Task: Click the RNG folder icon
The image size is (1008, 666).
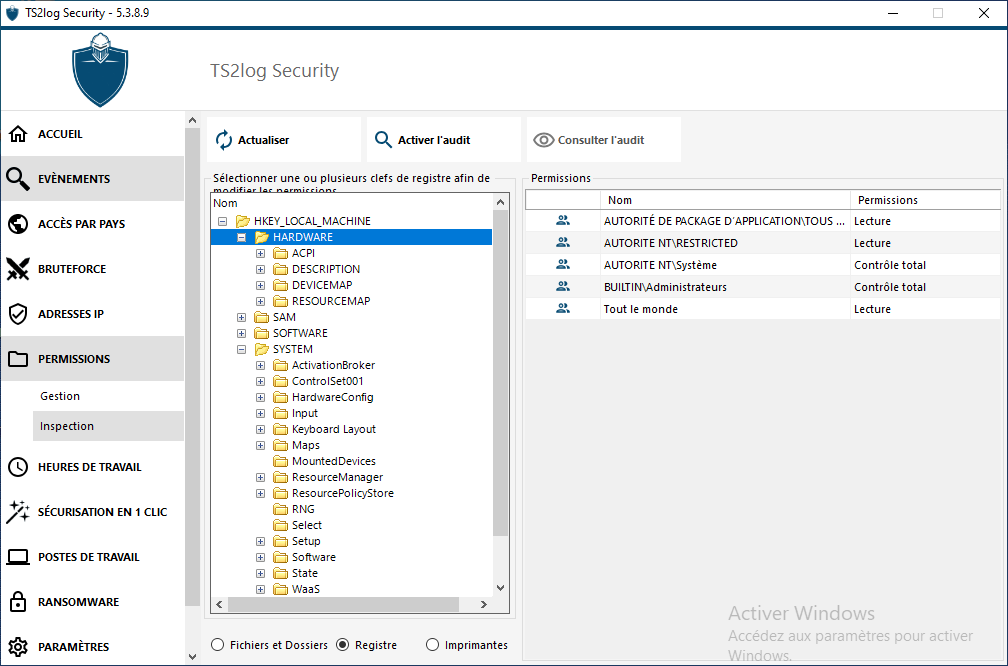Action: point(280,509)
